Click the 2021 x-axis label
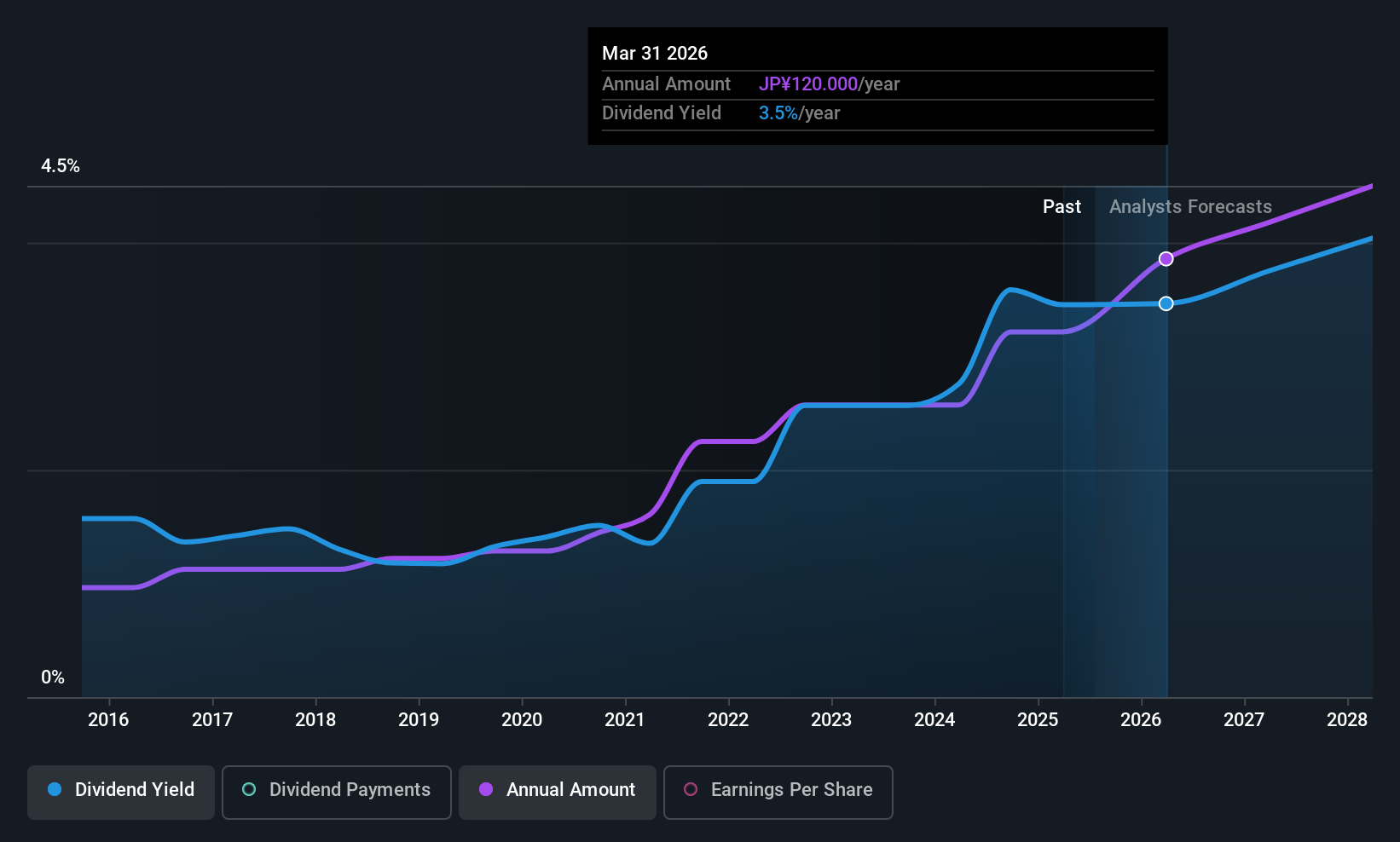1400x842 pixels. pyautogui.click(x=625, y=720)
